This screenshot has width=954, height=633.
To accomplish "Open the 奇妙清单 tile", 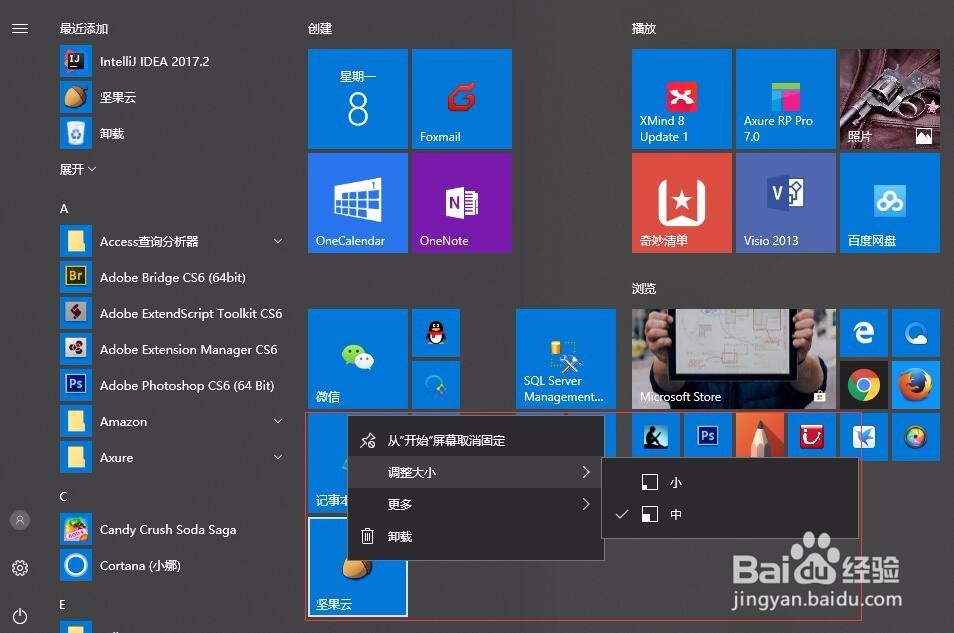I will tap(681, 203).
